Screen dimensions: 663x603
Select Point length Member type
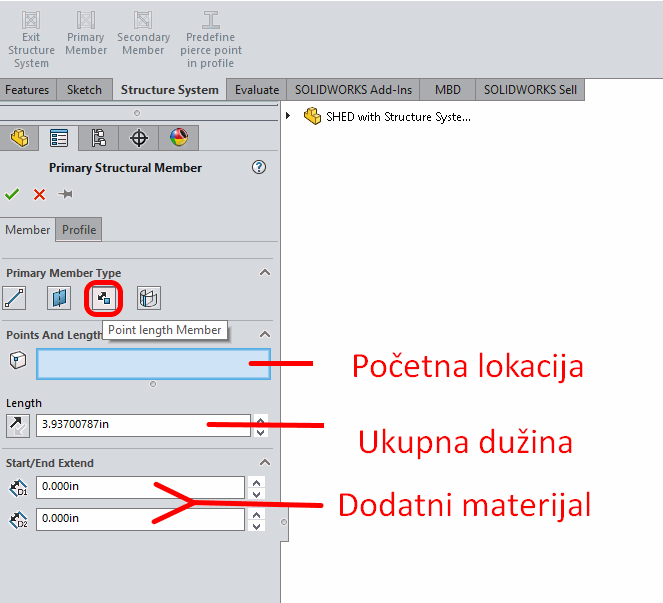click(103, 297)
